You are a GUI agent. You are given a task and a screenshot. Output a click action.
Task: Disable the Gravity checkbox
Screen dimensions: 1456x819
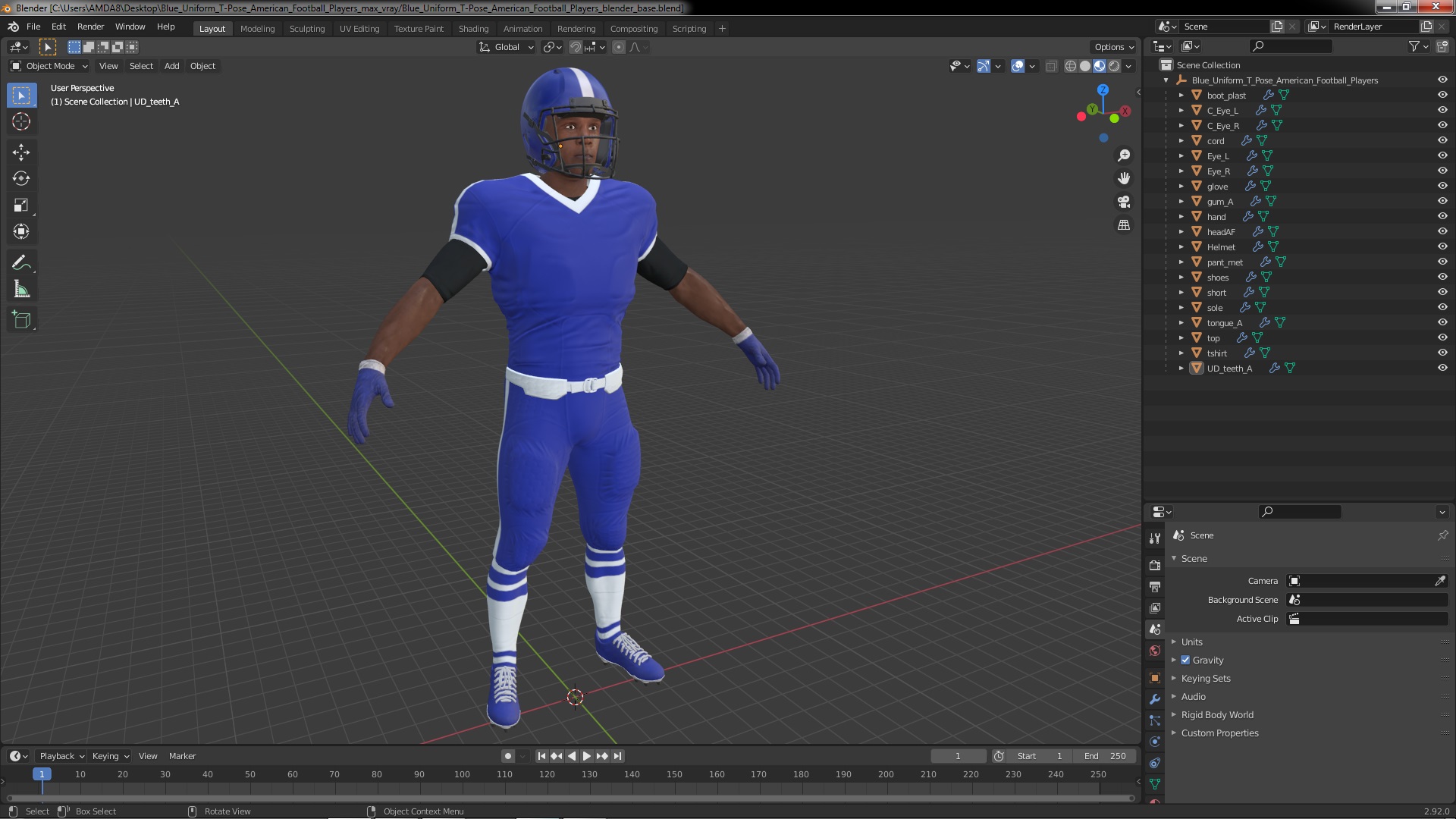click(x=1185, y=661)
